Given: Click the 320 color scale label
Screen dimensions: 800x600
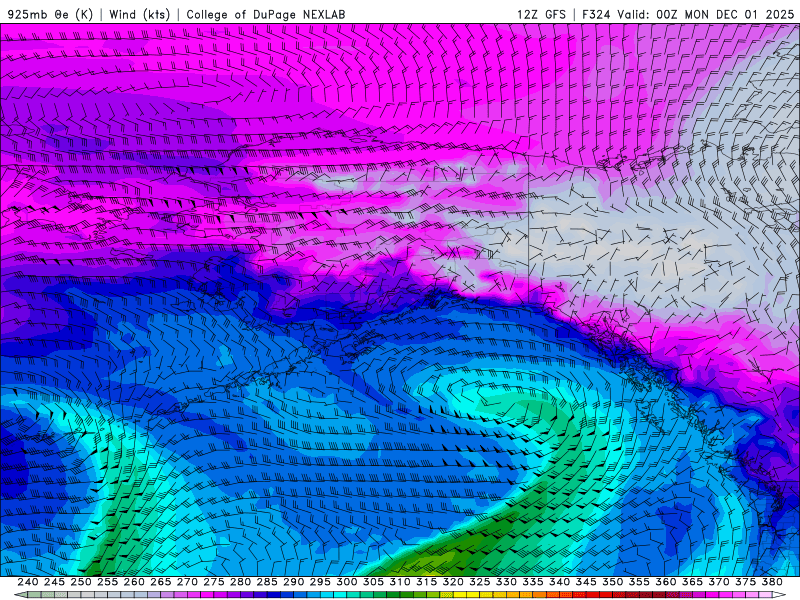Looking at the screenshot, I should [x=453, y=582].
